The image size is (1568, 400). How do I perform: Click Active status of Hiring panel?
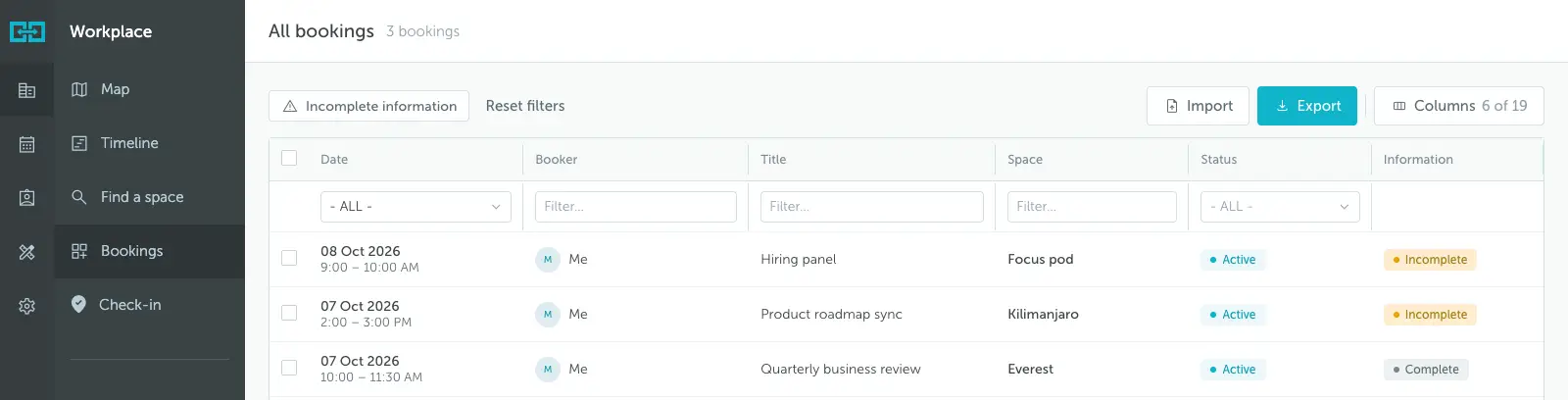click(x=1233, y=260)
